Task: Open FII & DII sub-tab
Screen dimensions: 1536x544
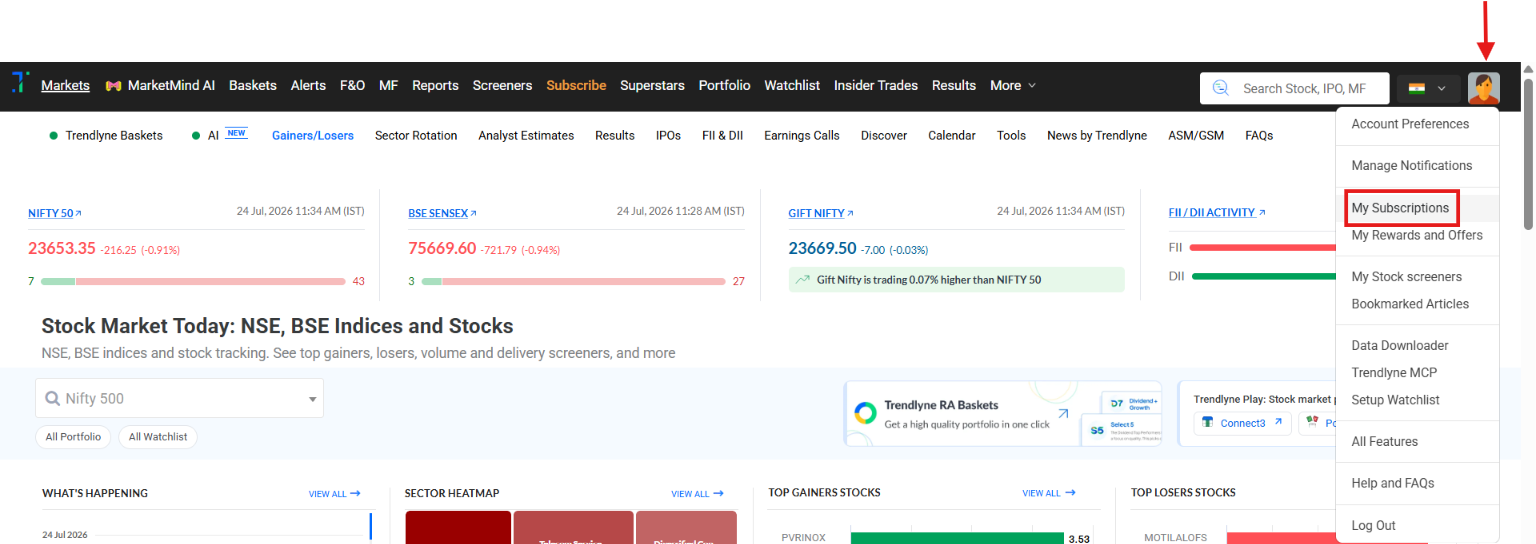Action: coord(723,135)
